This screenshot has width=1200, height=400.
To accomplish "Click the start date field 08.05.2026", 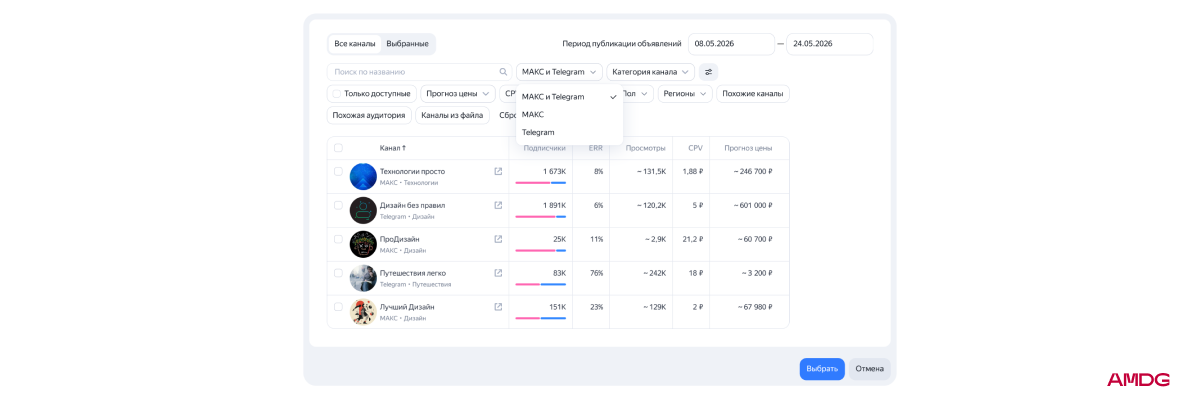I will tap(731, 44).
